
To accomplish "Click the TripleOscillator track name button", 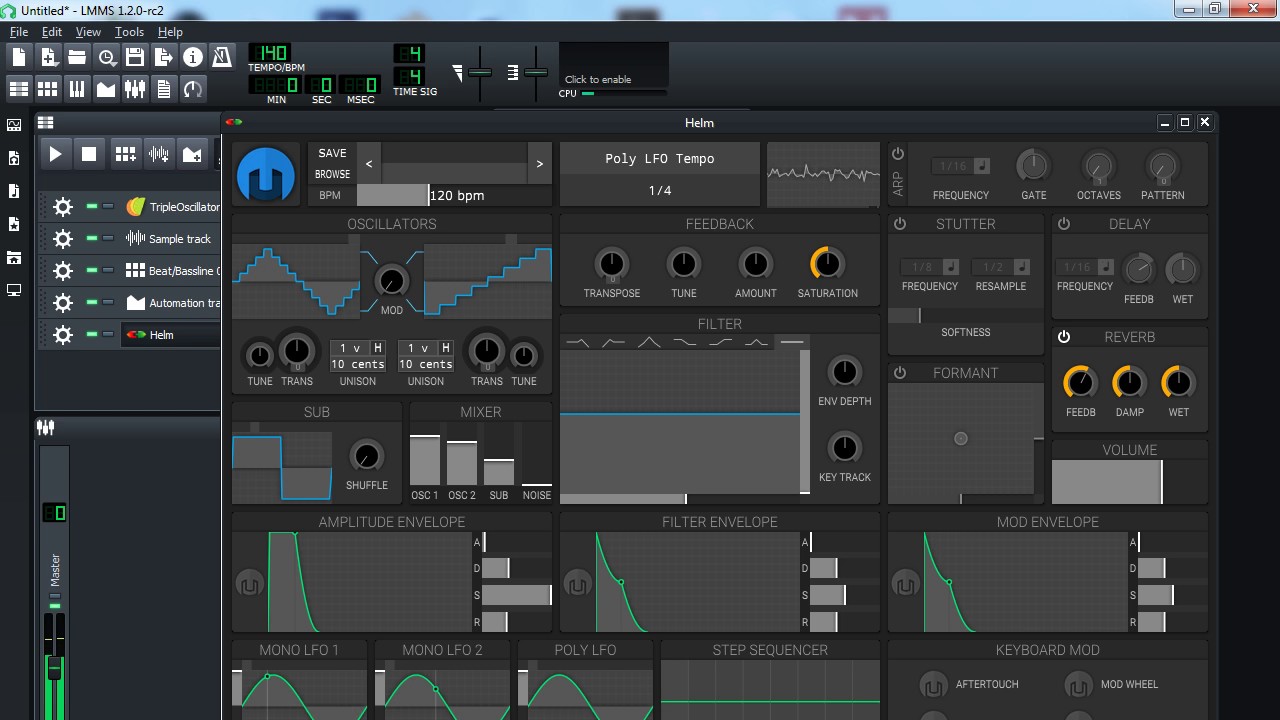I will 172,207.
